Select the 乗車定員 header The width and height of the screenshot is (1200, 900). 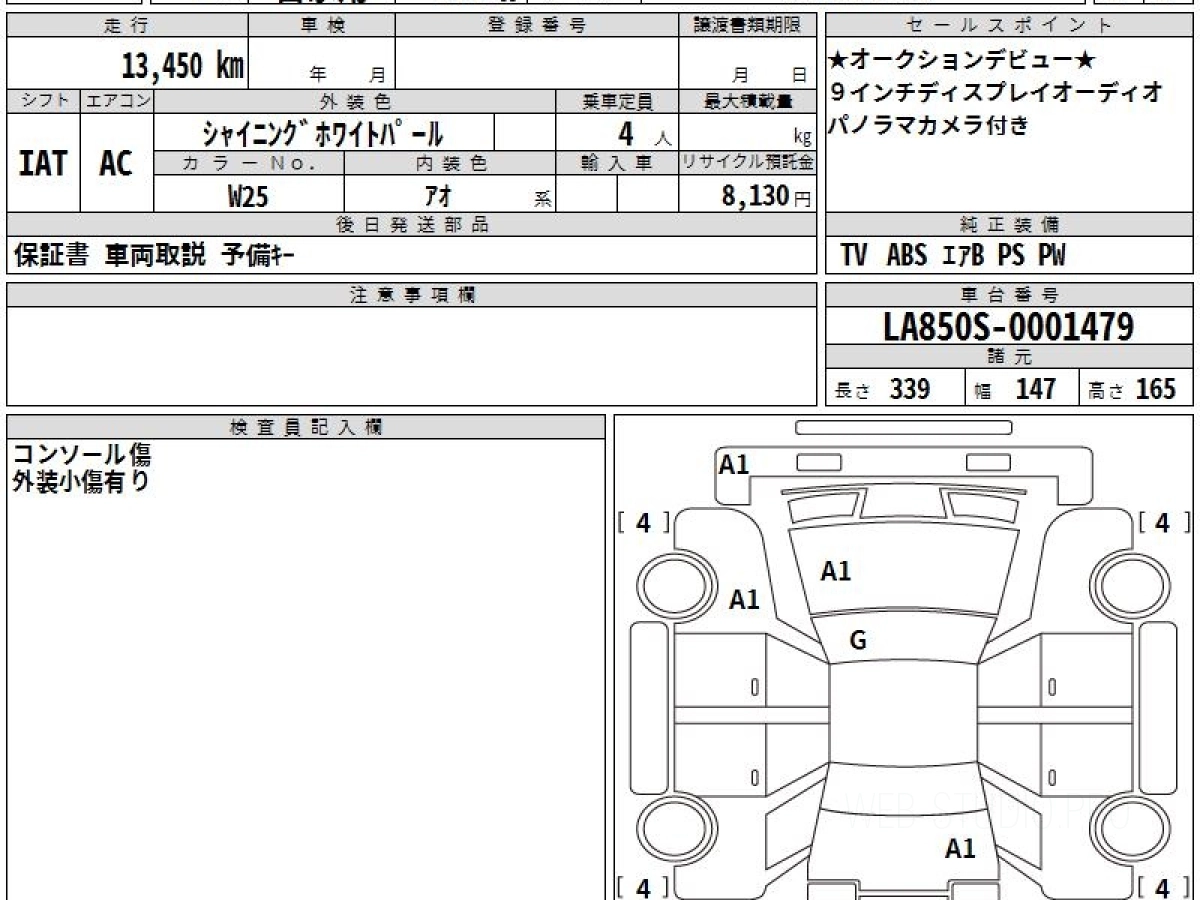[x=617, y=101]
